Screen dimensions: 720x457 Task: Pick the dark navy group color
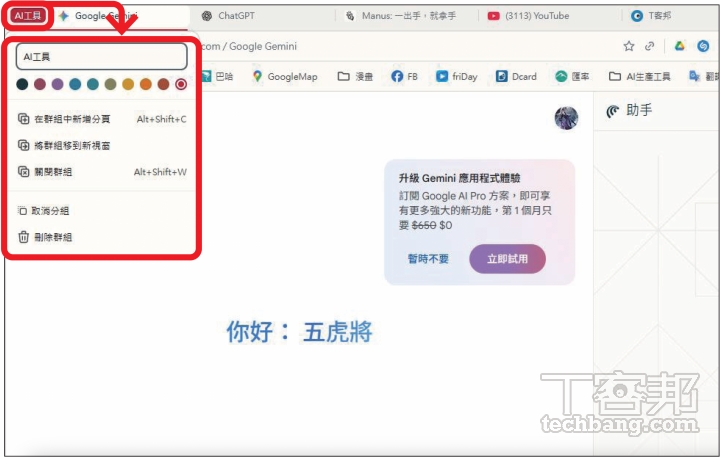click(22, 84)
